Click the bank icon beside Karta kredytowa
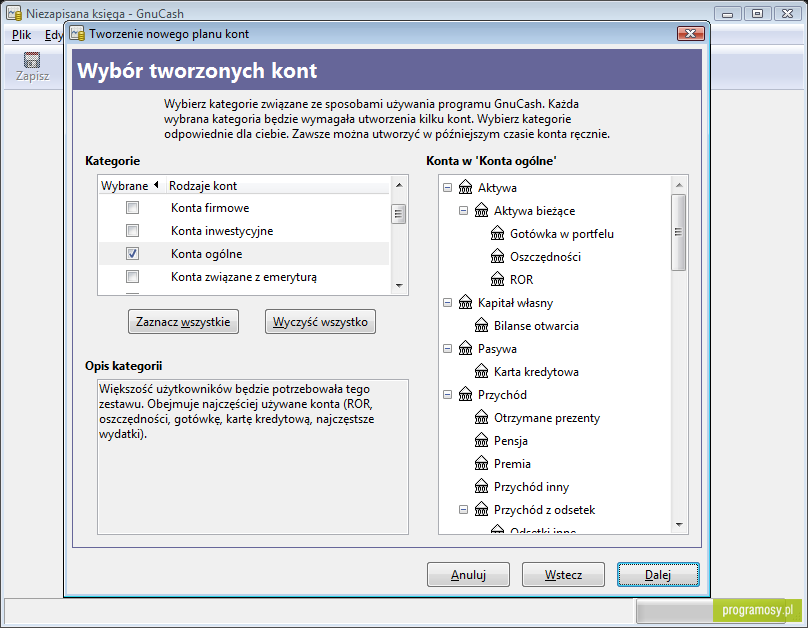Viewport: 808px width, 628px height. pyautogui.click(x=481, y=371)
